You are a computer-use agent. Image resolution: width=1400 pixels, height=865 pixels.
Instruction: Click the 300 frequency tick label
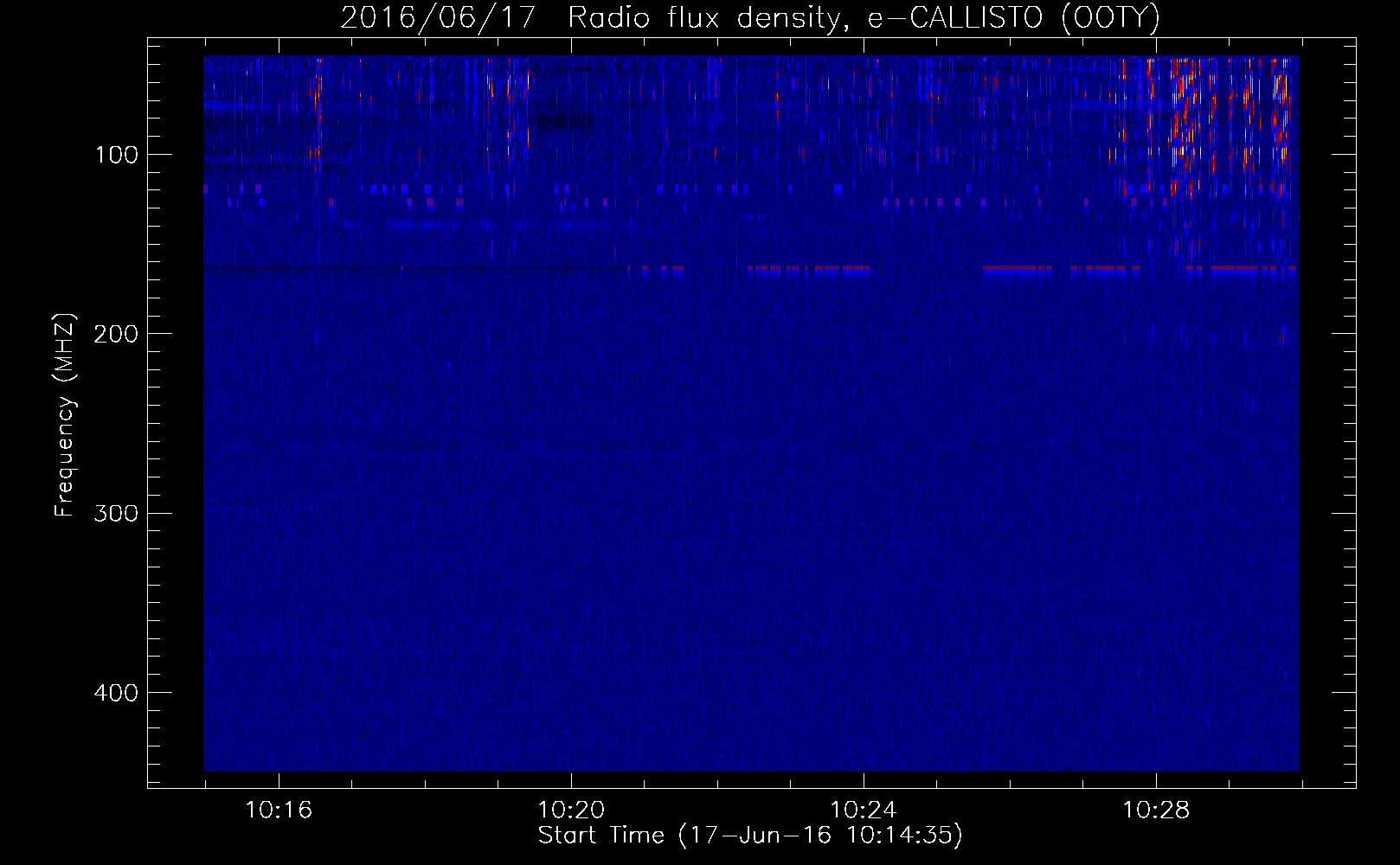[116, 514]
